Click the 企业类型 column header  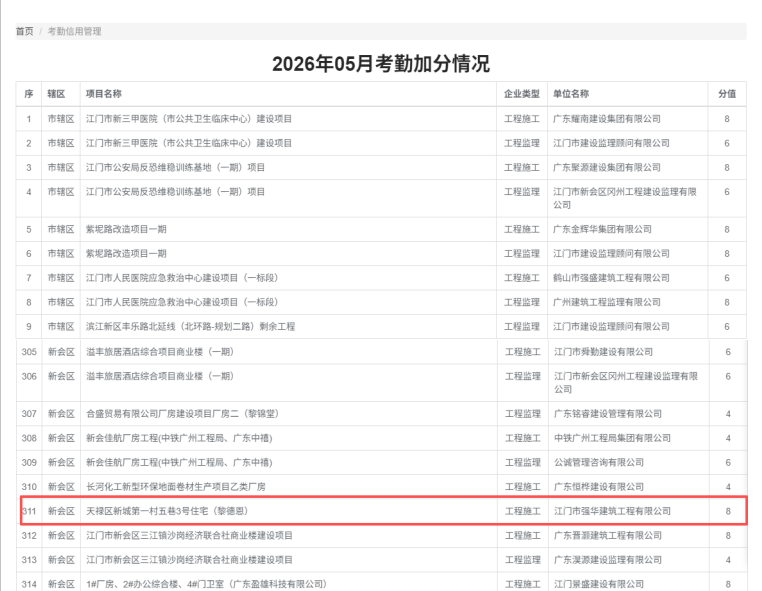522,94
